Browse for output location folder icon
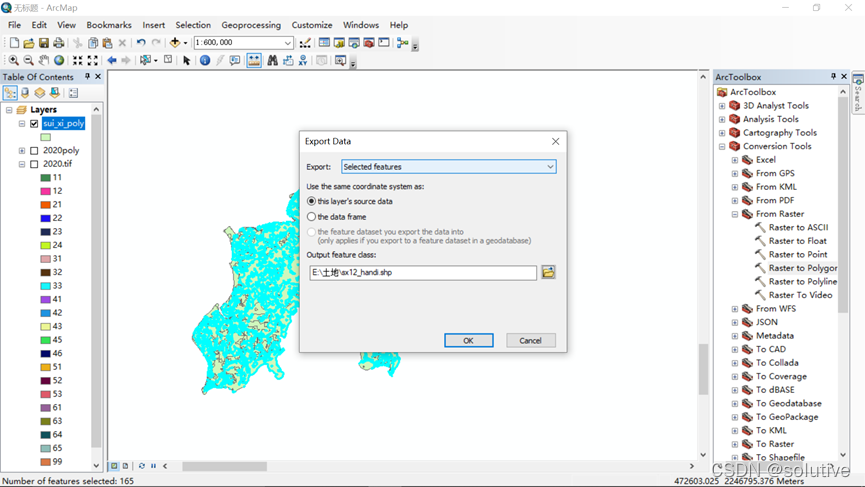 click(548, 272)
